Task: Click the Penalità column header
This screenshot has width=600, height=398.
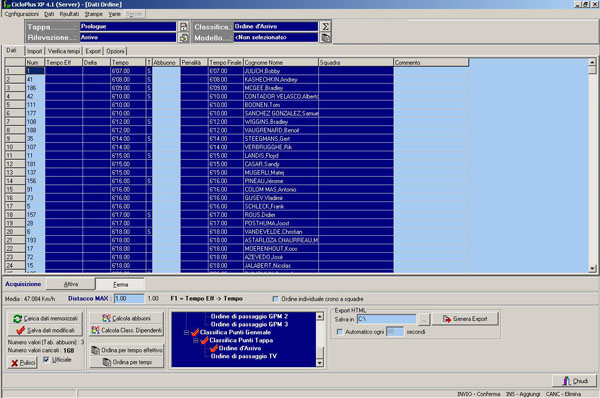Action: [194, 62]
